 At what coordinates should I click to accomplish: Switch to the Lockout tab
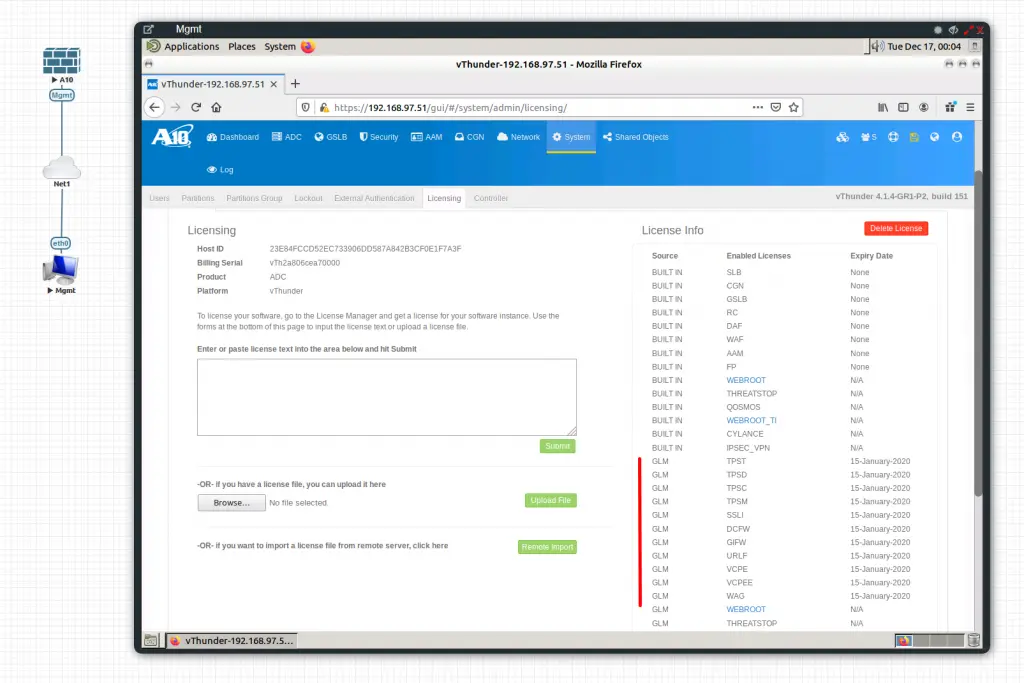308,198
